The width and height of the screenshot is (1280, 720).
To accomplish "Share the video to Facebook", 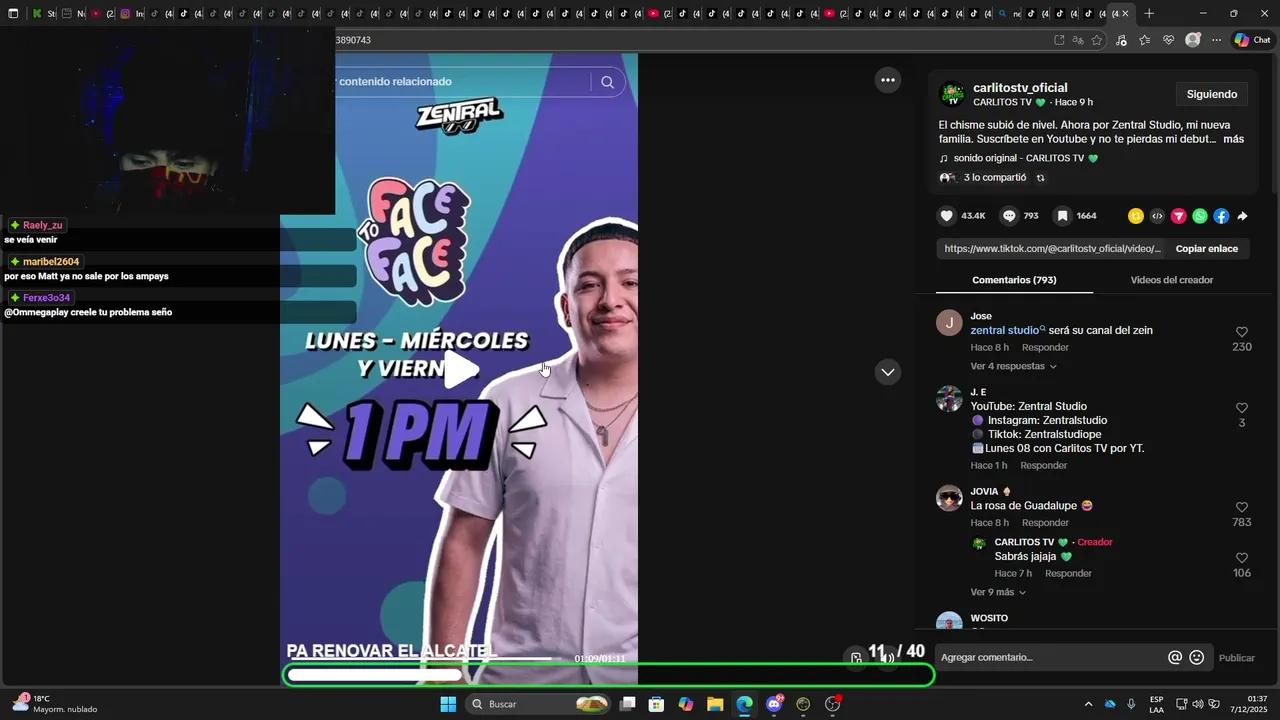I will click(x=1221, y=216).
